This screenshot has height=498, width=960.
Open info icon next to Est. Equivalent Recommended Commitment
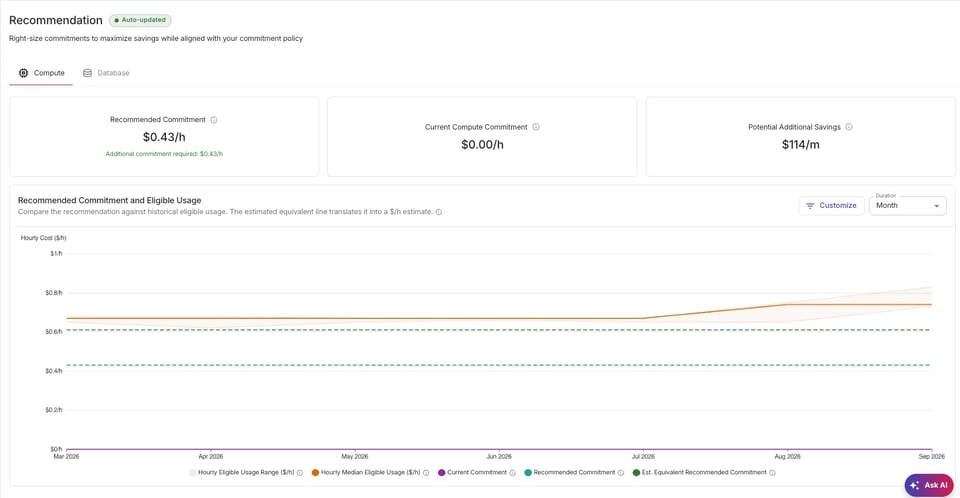[x=773, y=473]
